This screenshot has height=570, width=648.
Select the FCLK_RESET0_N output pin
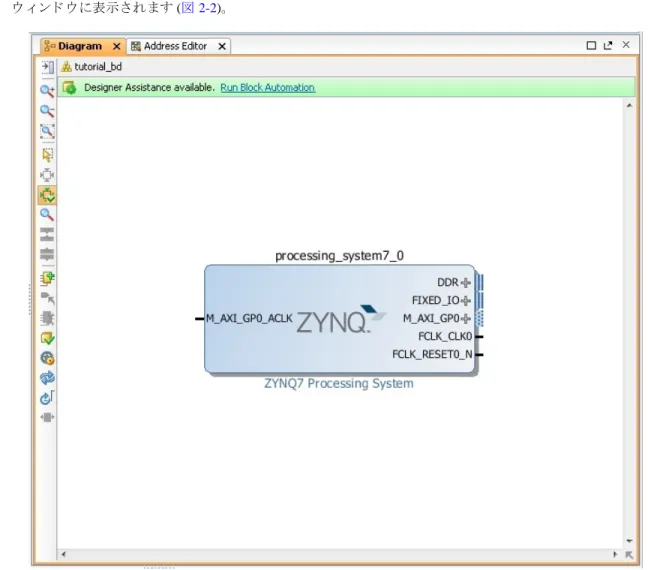click(x=479, y=355)
